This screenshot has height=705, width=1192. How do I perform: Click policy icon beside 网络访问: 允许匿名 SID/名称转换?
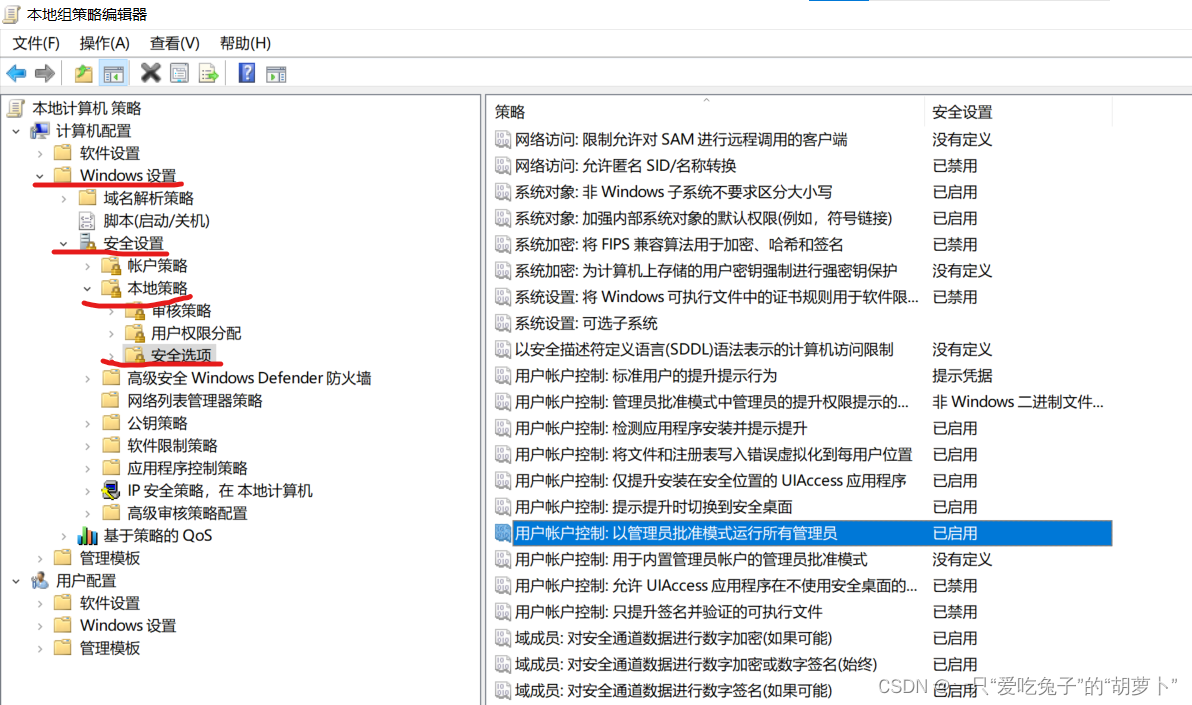tap(502, 166)
